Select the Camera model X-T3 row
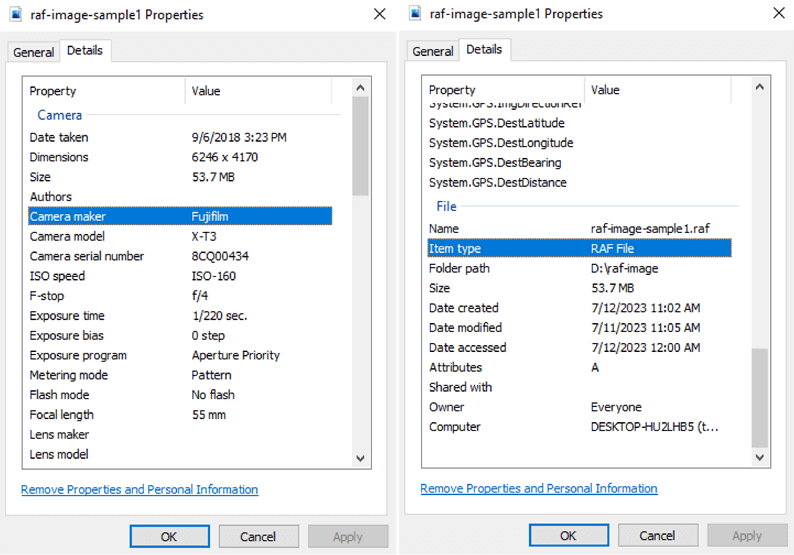The height and width of the screenshot is (555, 794). pos(180,236)
